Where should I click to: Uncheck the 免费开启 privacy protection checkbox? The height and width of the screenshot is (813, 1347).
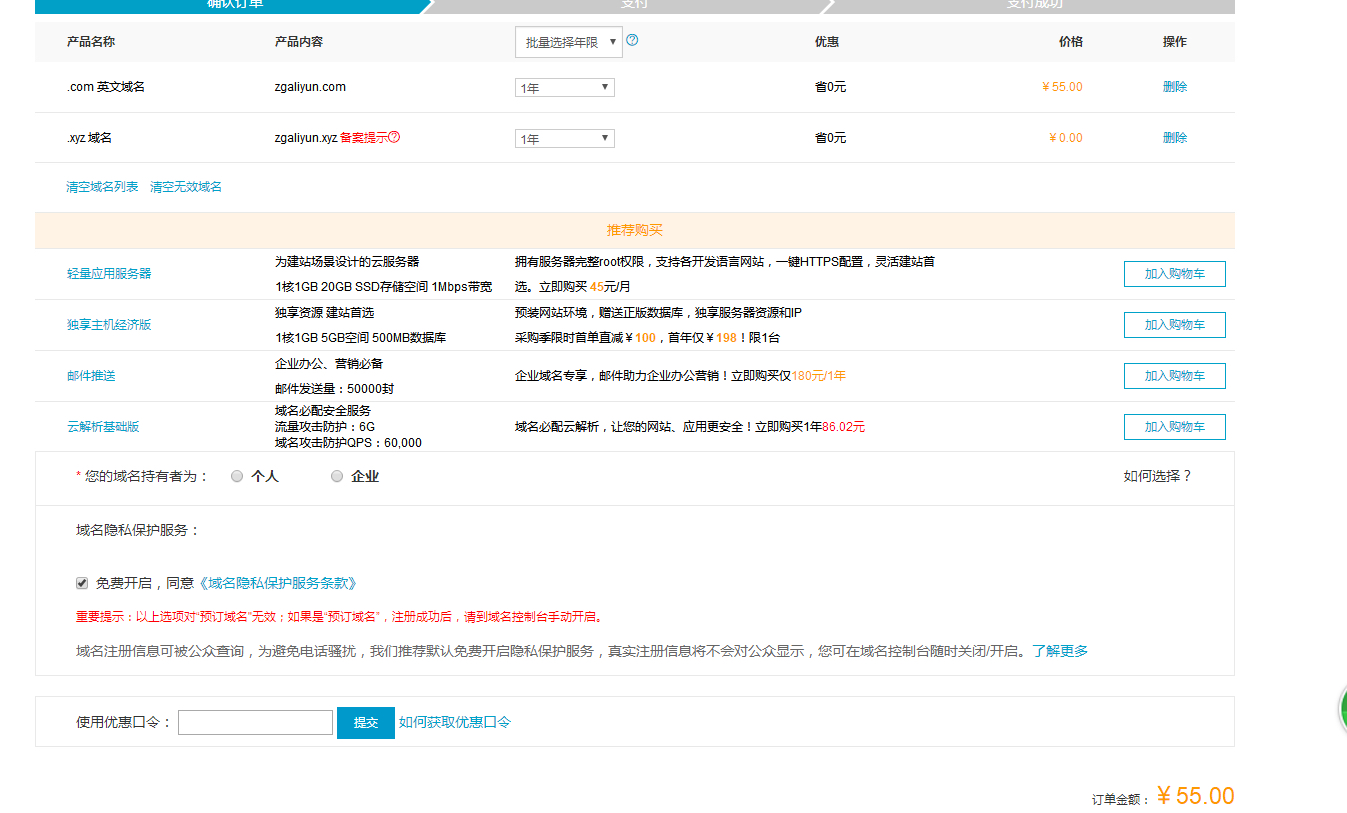(81, 583)
